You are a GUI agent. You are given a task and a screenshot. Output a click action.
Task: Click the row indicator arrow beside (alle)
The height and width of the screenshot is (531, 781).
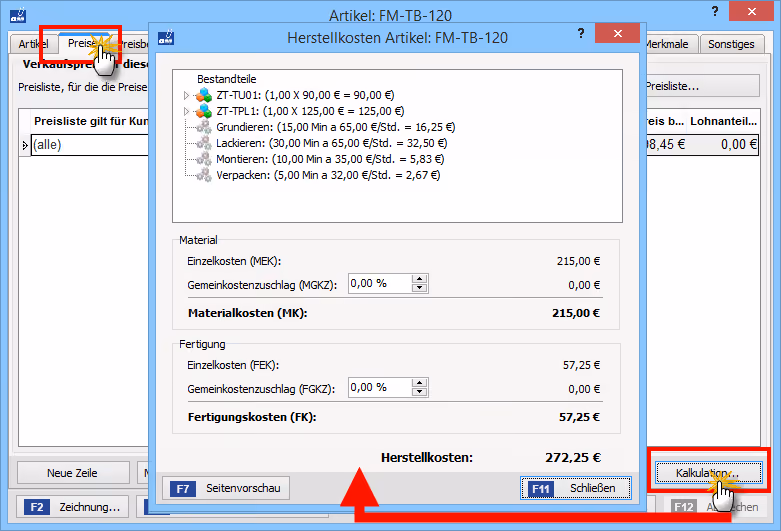25,145
